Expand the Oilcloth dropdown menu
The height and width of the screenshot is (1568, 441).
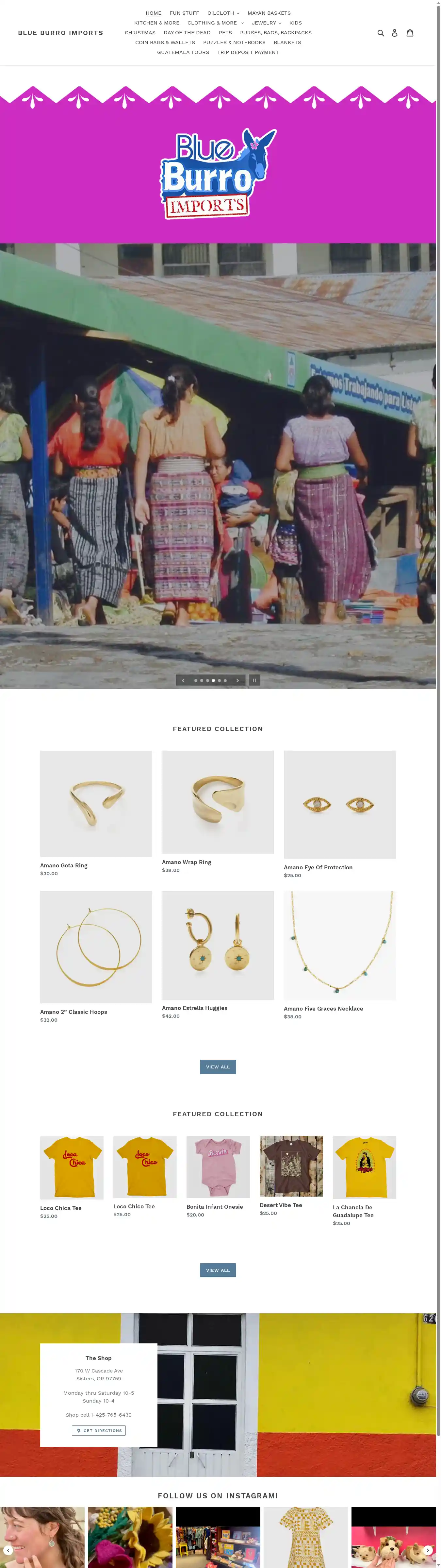tap(223, 13)
